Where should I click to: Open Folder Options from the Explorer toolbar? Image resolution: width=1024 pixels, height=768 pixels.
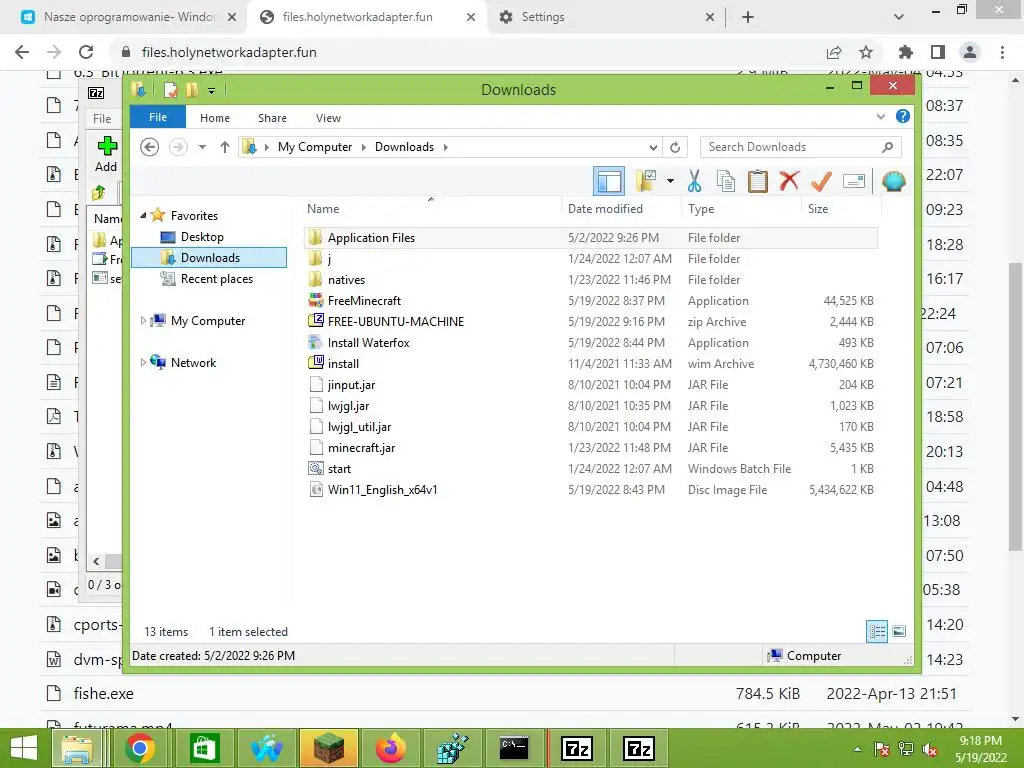(645, 181)
